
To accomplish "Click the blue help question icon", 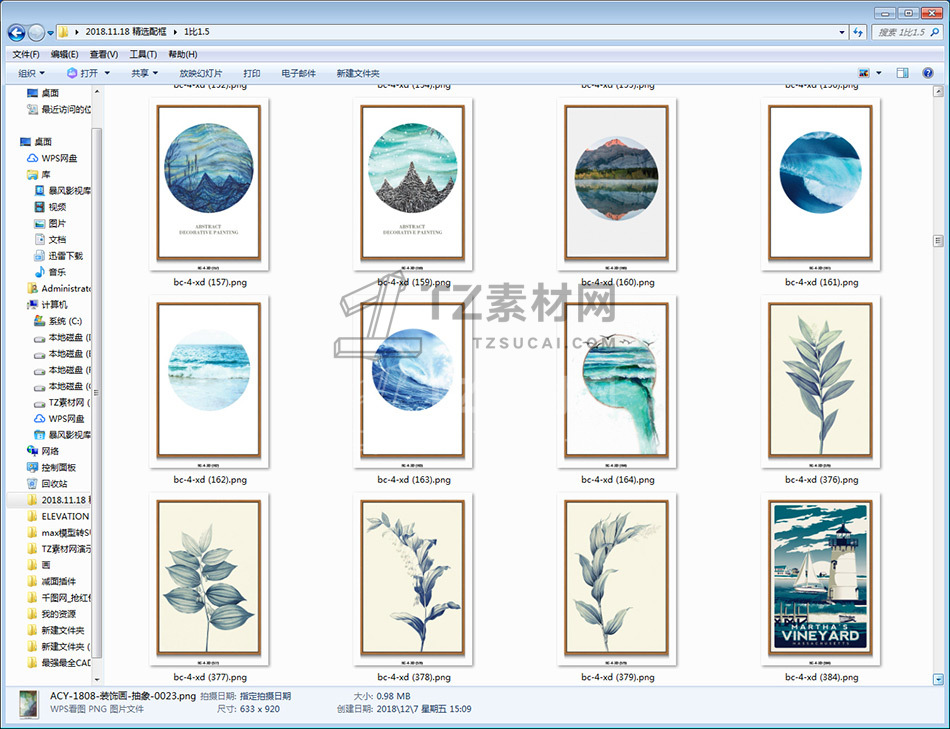I will coord(928,73).
